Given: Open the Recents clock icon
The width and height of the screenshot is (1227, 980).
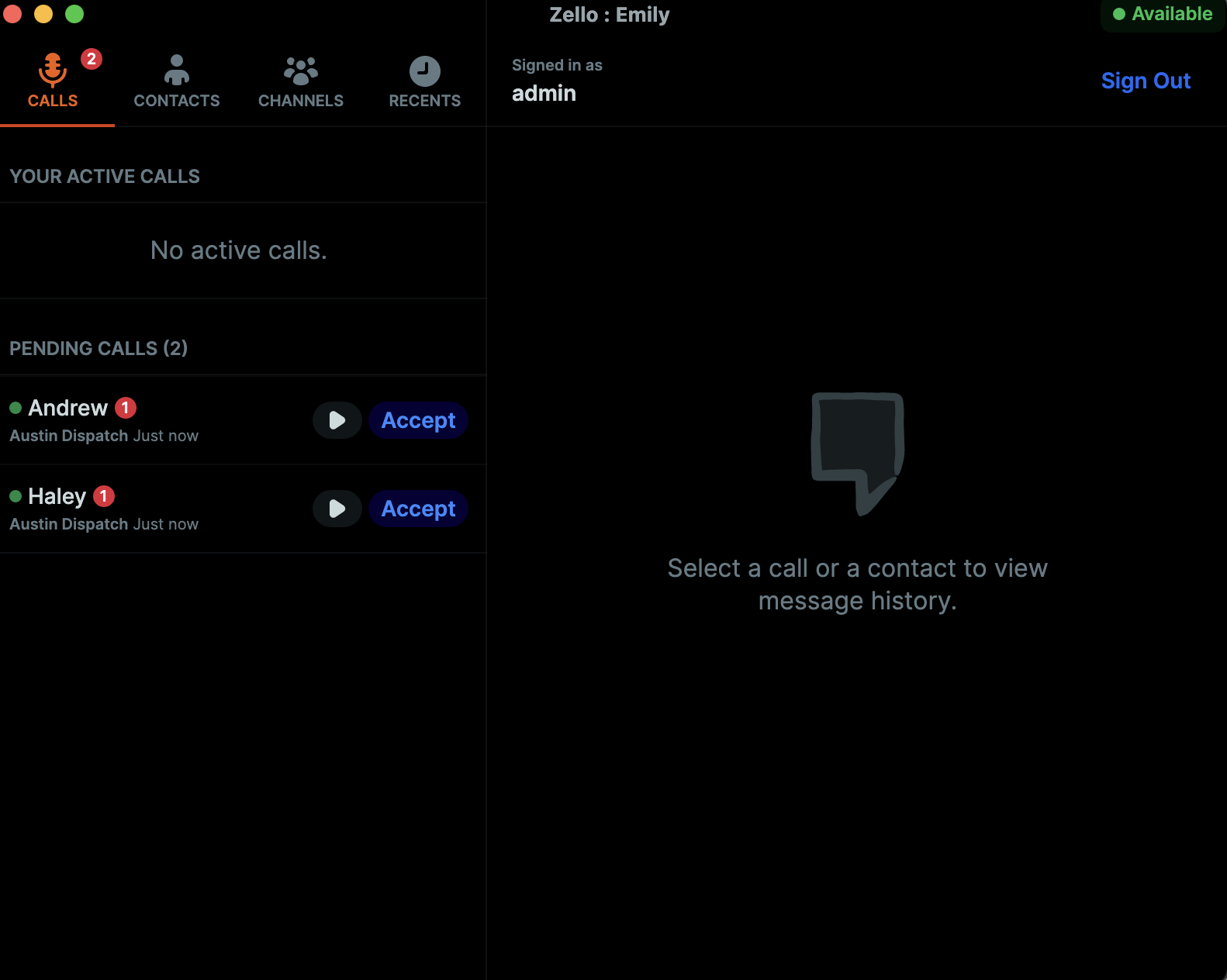Looking at the screenshot, I should pyautogui.click(x=425, y=71).
